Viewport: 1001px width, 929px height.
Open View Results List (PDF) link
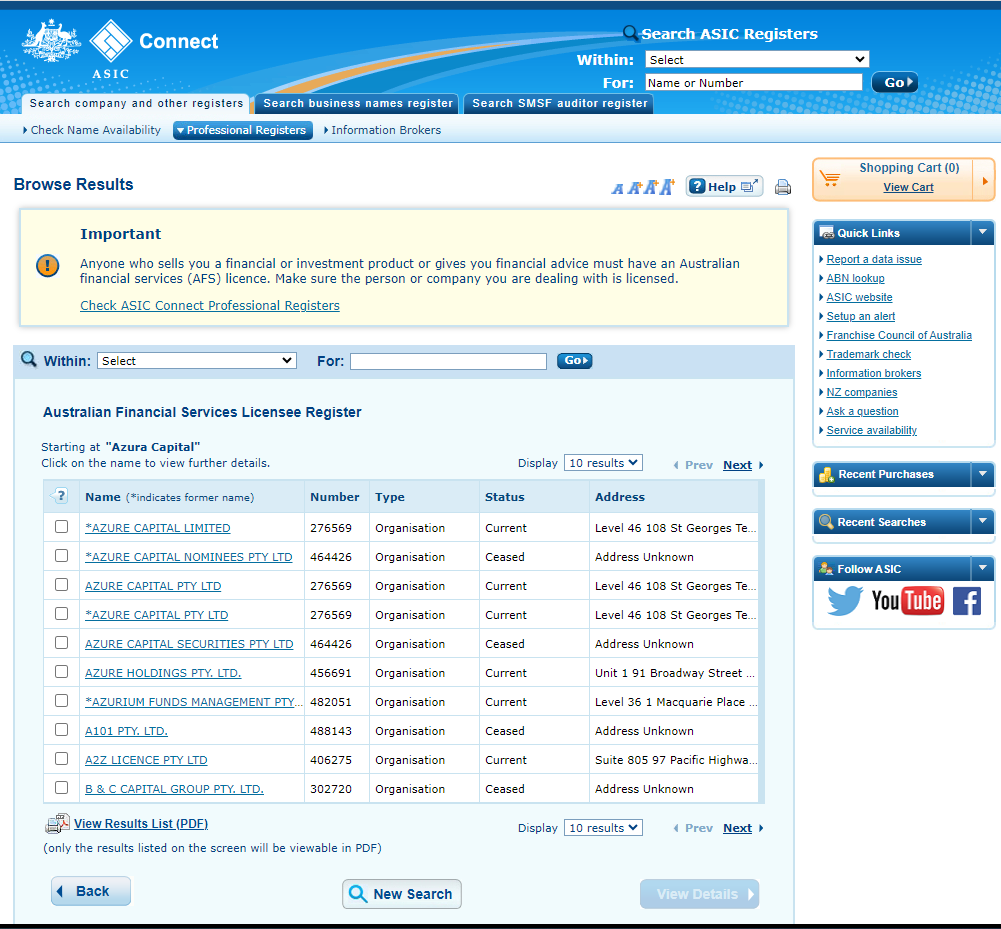coord(141,824)
